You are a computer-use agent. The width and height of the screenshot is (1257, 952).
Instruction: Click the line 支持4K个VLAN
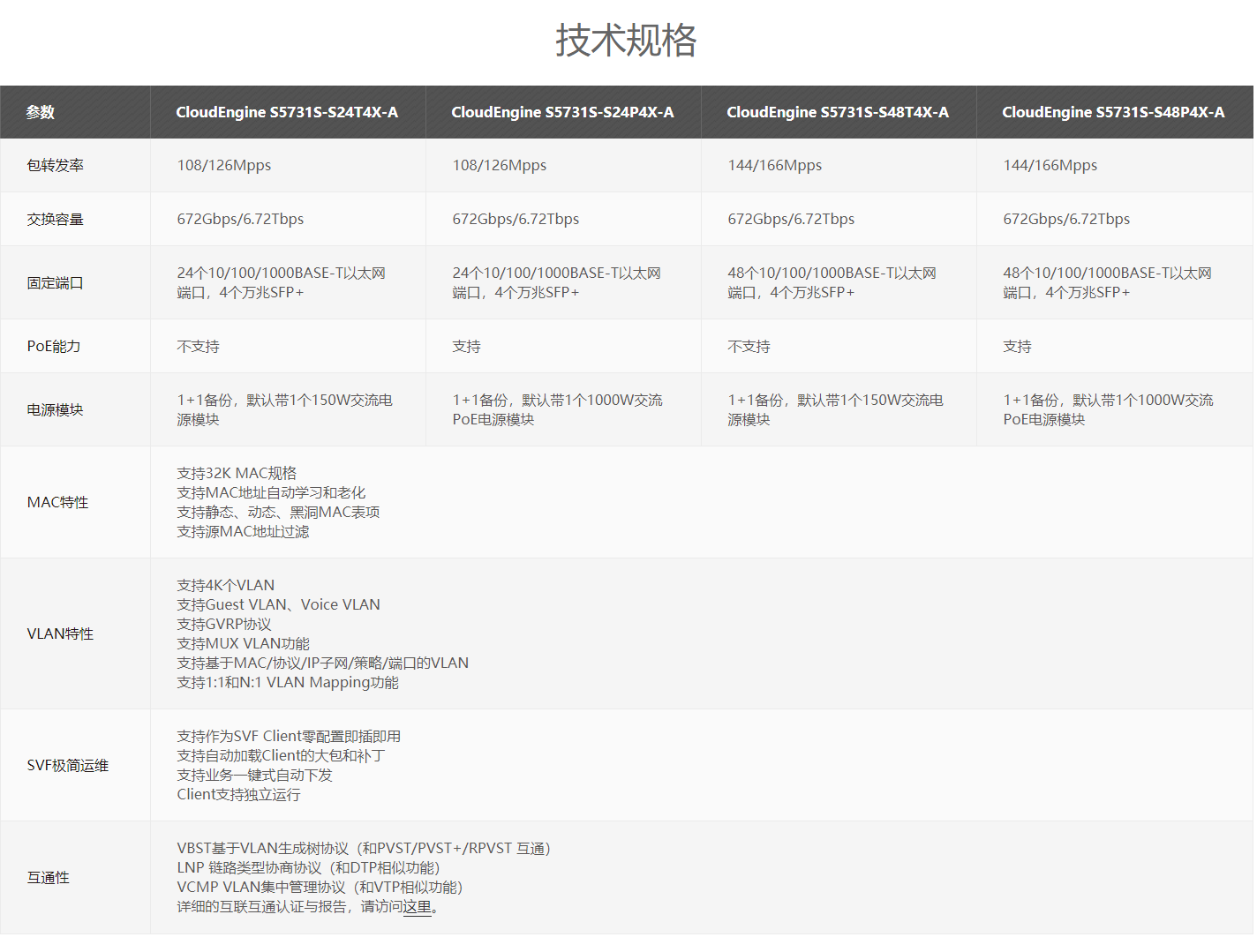tap(226, 586)
